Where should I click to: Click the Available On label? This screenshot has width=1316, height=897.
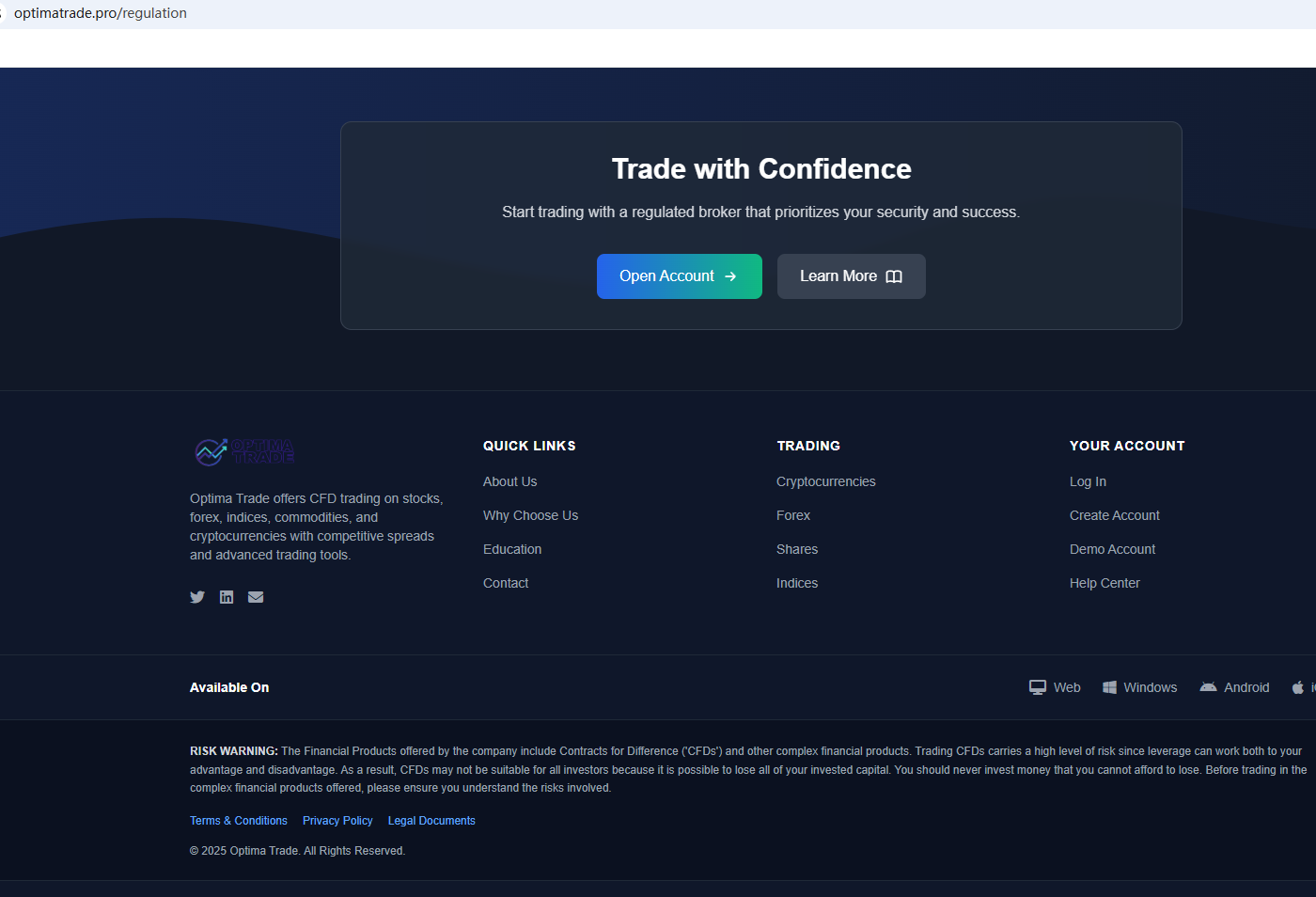pos(229,687)
